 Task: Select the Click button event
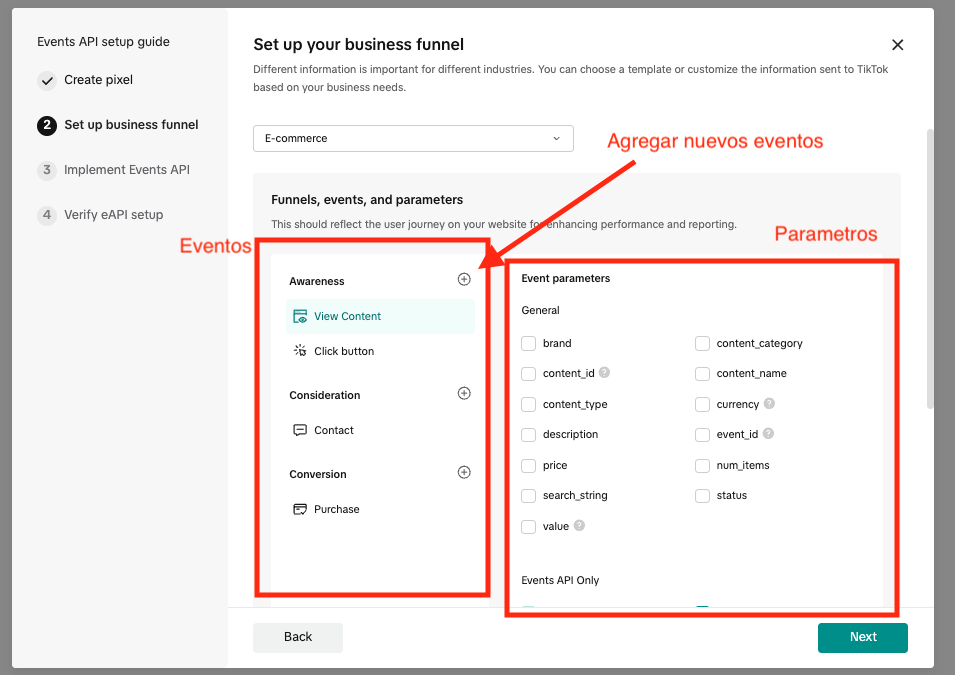point(380,351)
